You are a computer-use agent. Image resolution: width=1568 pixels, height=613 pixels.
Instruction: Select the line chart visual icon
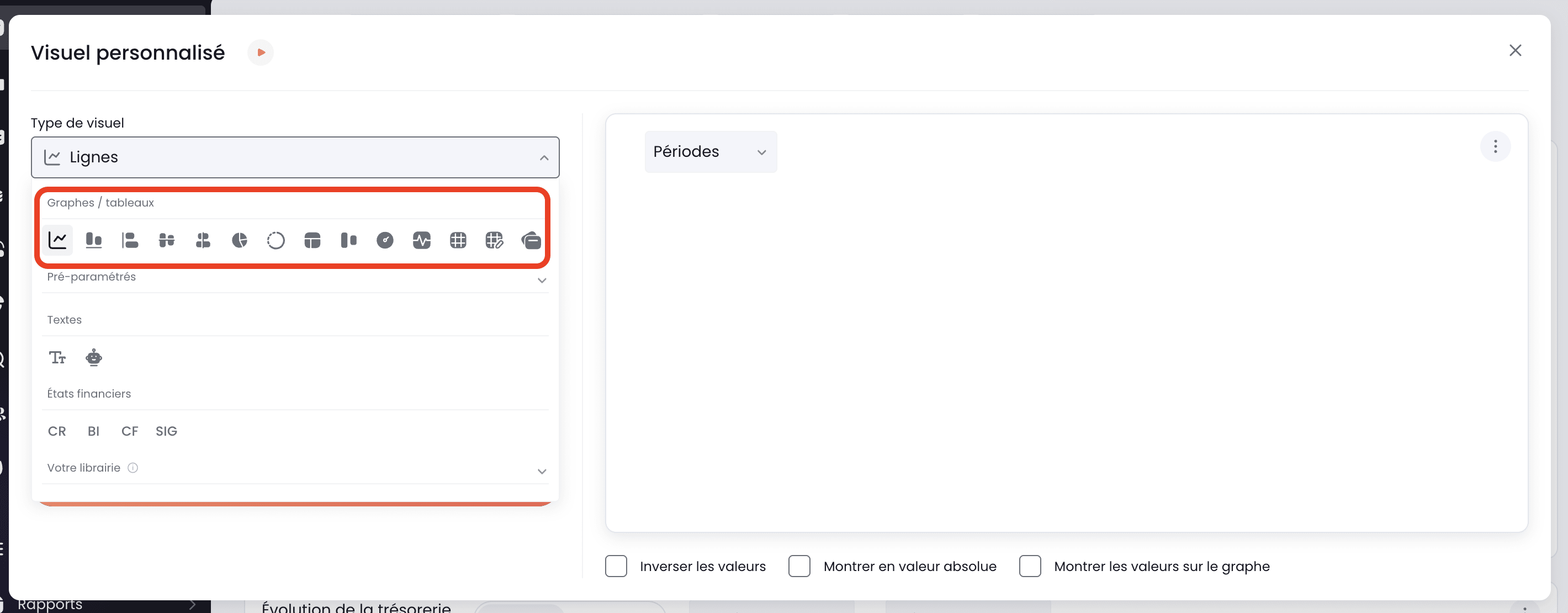point(57,240)
